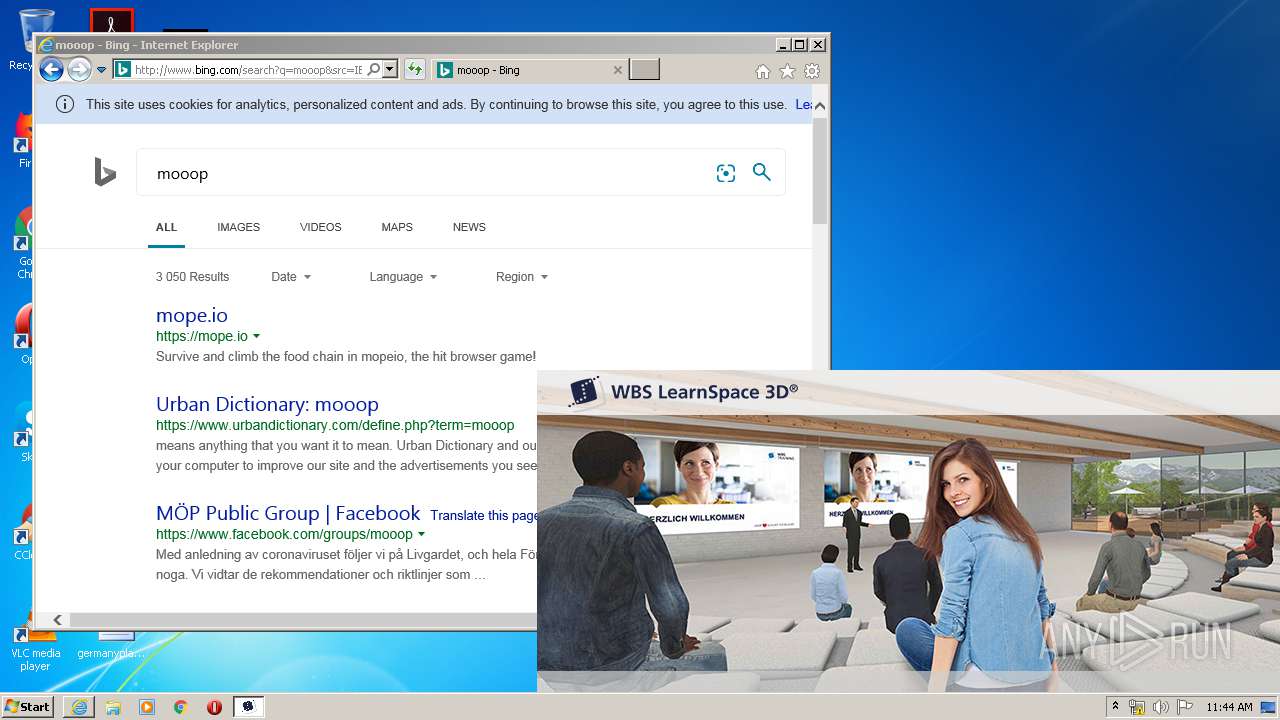Image resolution: width=1280 pixels, height=720 pixels.
Task: Click the cookie notice info icon
Action: coord(65,104)
